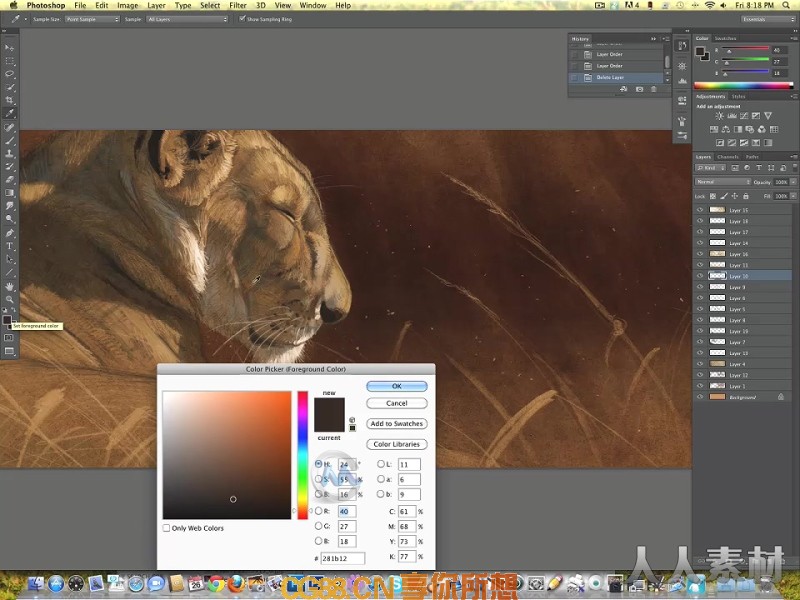Add a Color Balance adjustment
Image resolution: width=800 pixels, height=600 pixels.
point(726,130)
